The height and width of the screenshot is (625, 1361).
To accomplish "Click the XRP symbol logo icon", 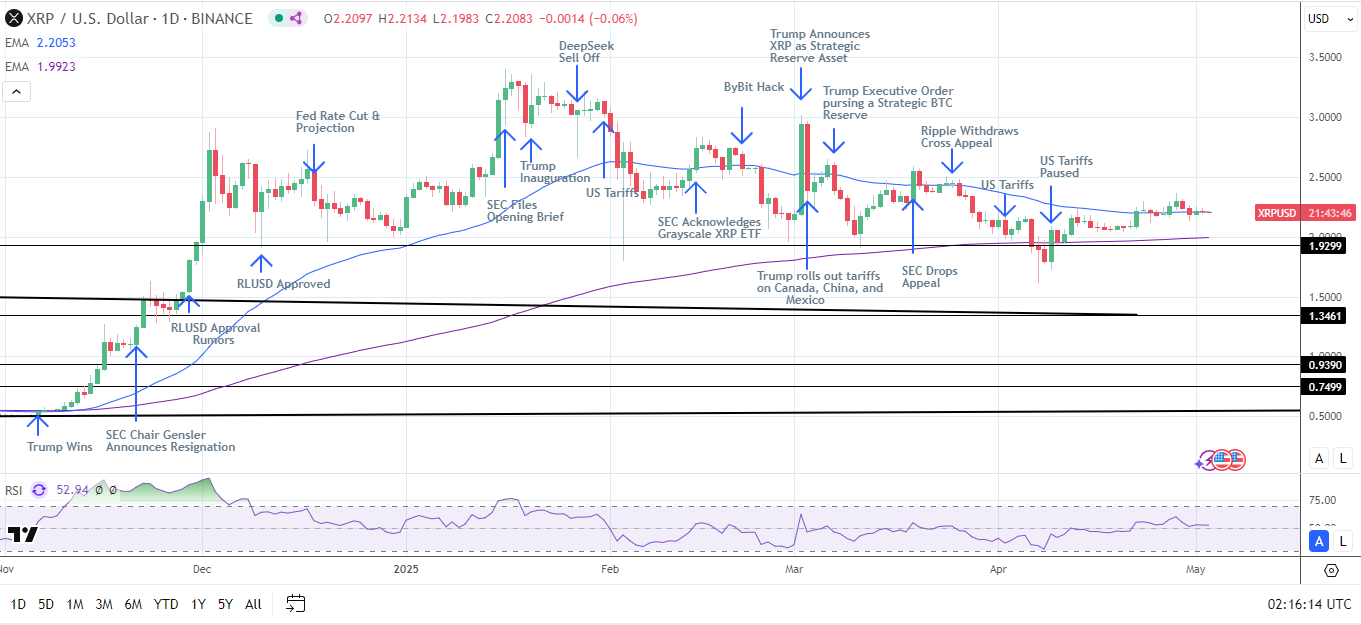I will (14, 19).
